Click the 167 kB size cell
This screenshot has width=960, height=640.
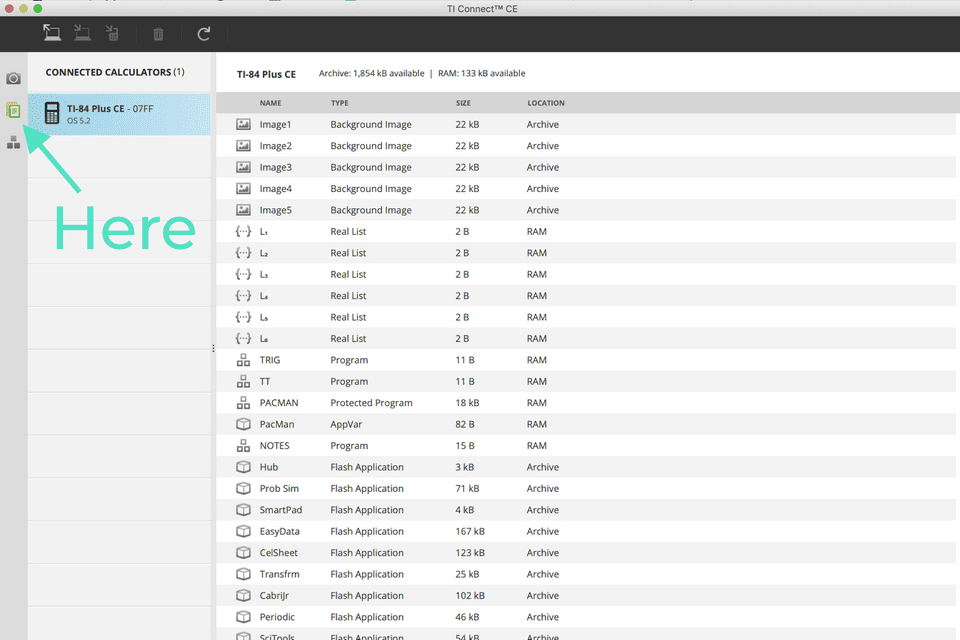pos(470,531)
